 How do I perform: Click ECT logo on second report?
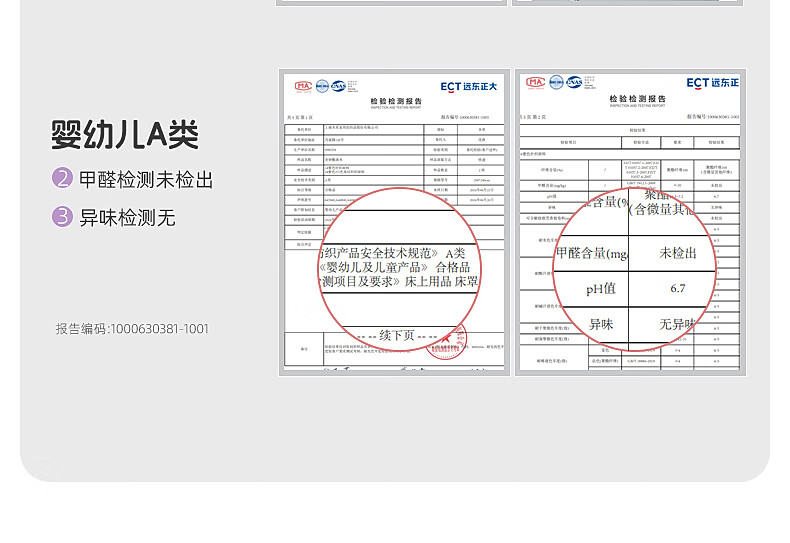(712, 83)
